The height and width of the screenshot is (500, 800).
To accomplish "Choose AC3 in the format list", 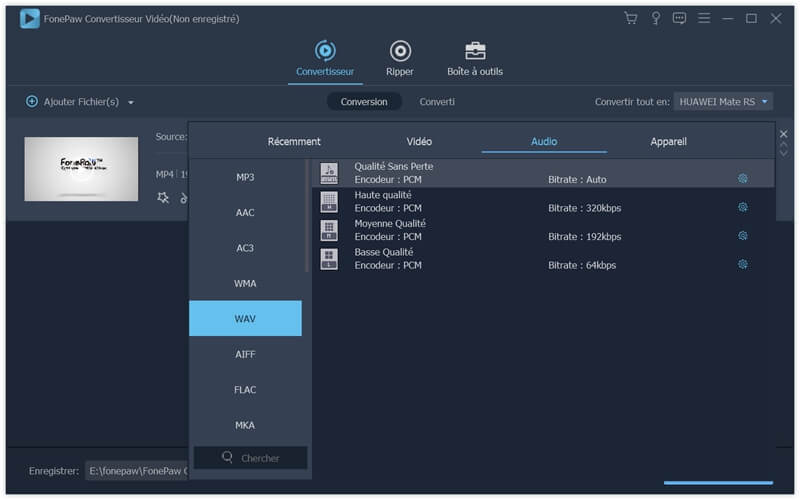I will click(x=245, y=248).
